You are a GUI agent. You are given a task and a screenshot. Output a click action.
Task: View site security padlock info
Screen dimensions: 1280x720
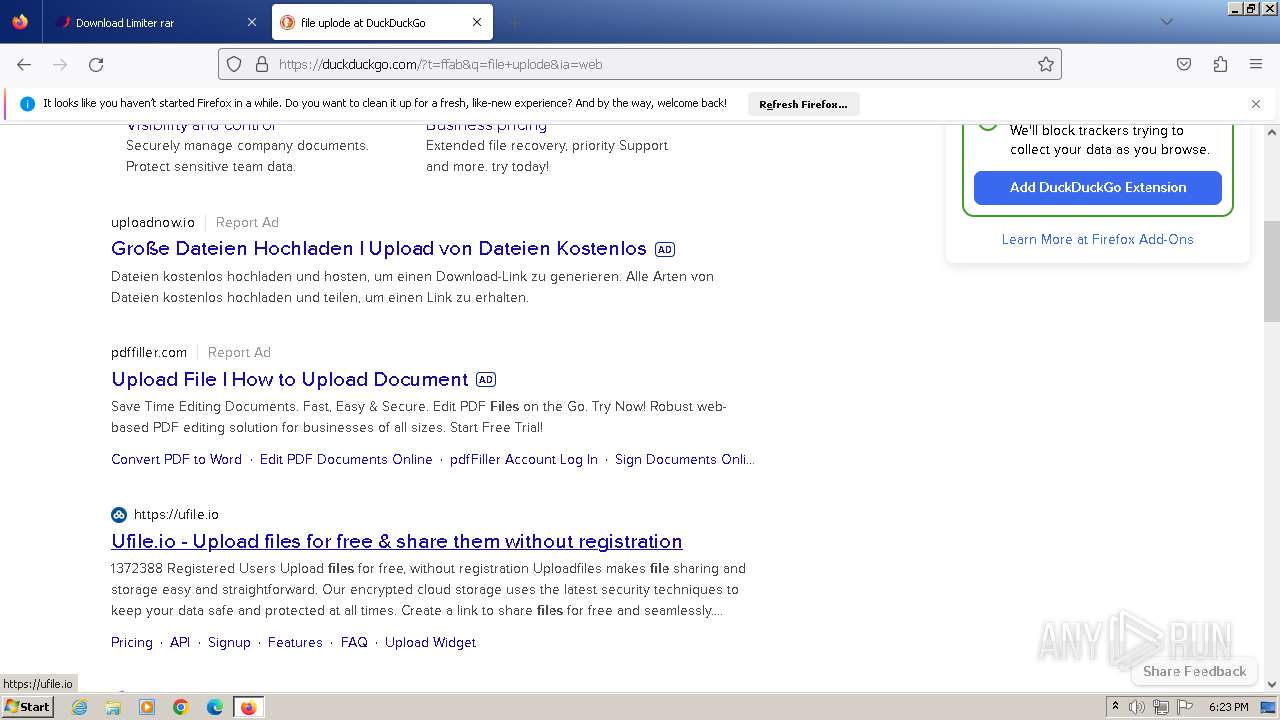(x=262, y=64)
